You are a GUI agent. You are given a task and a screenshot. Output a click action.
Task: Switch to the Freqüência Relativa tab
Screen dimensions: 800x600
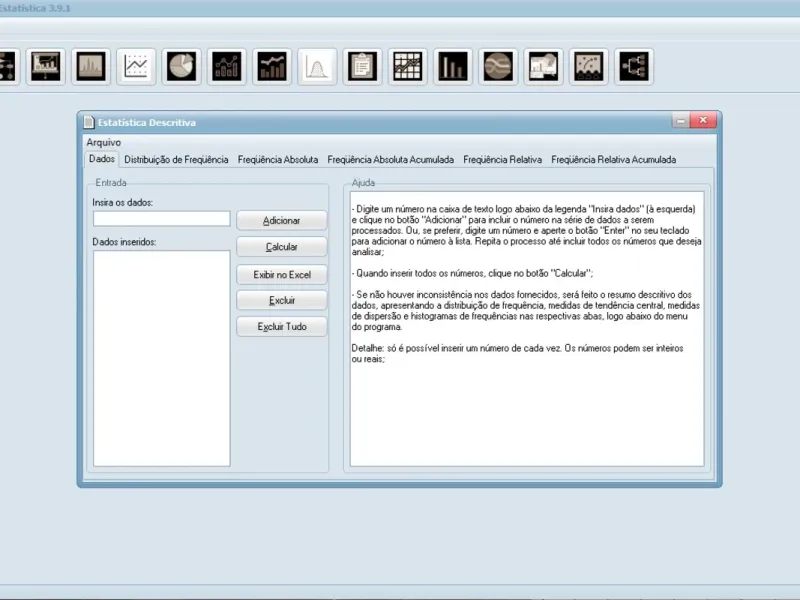point(503,160)
